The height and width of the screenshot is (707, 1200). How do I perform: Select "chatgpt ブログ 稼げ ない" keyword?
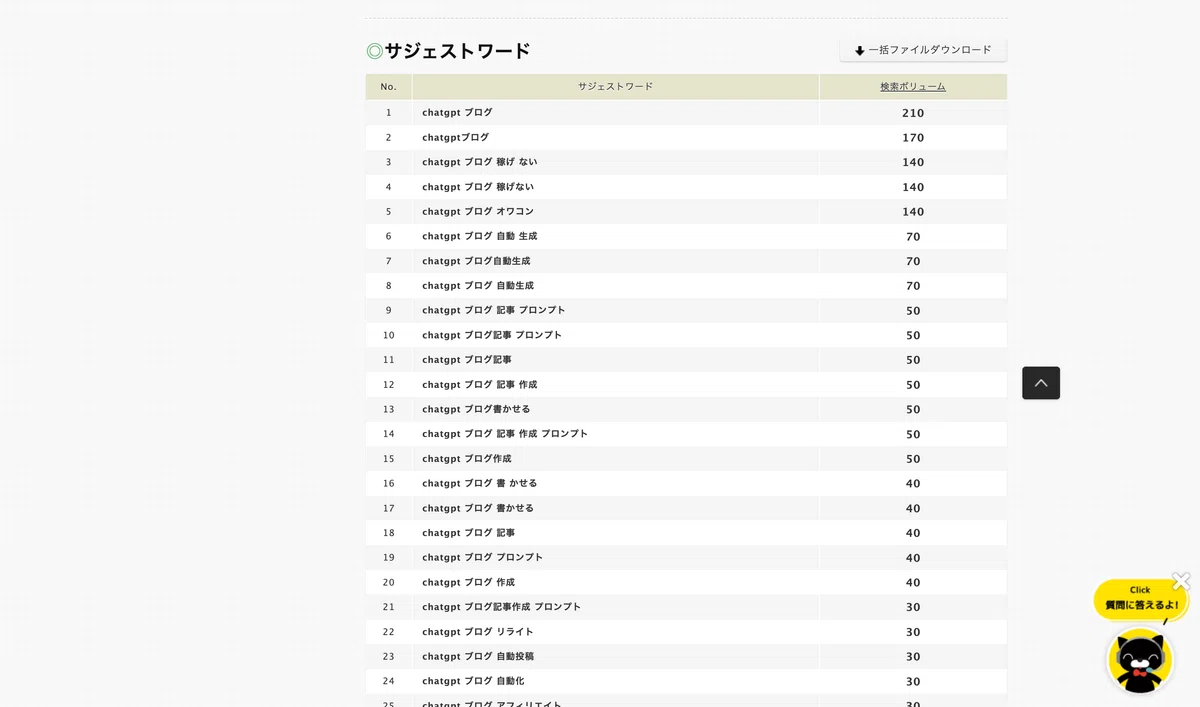(479, 162)
